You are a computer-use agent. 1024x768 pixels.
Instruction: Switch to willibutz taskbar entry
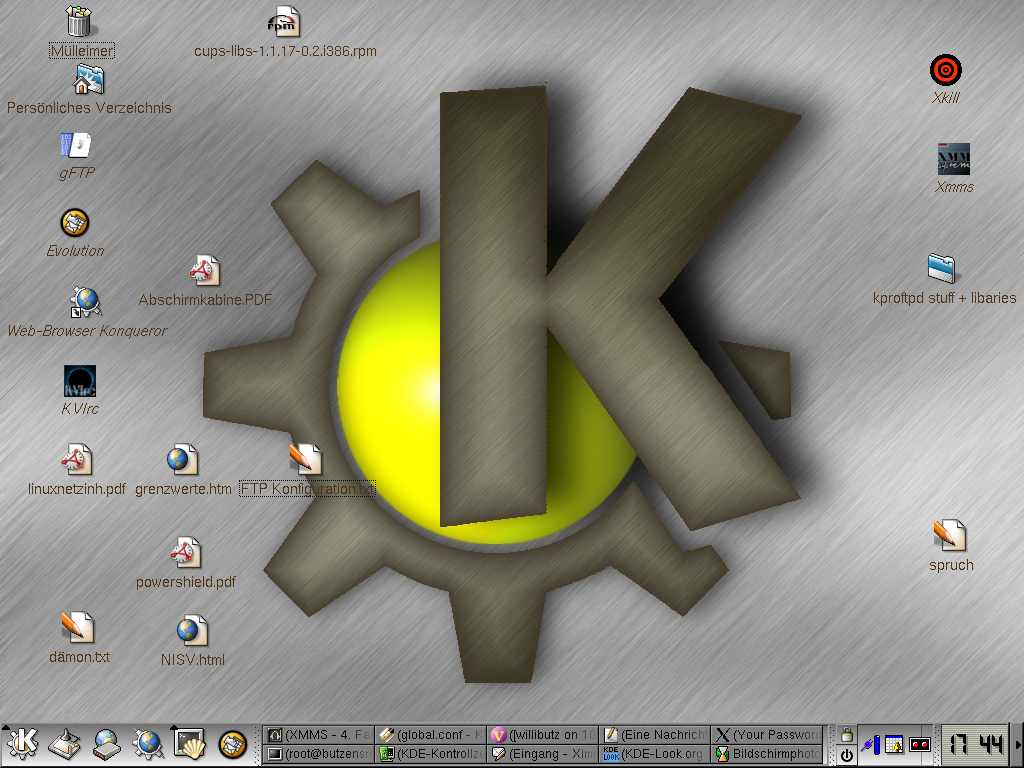[543, 735]
